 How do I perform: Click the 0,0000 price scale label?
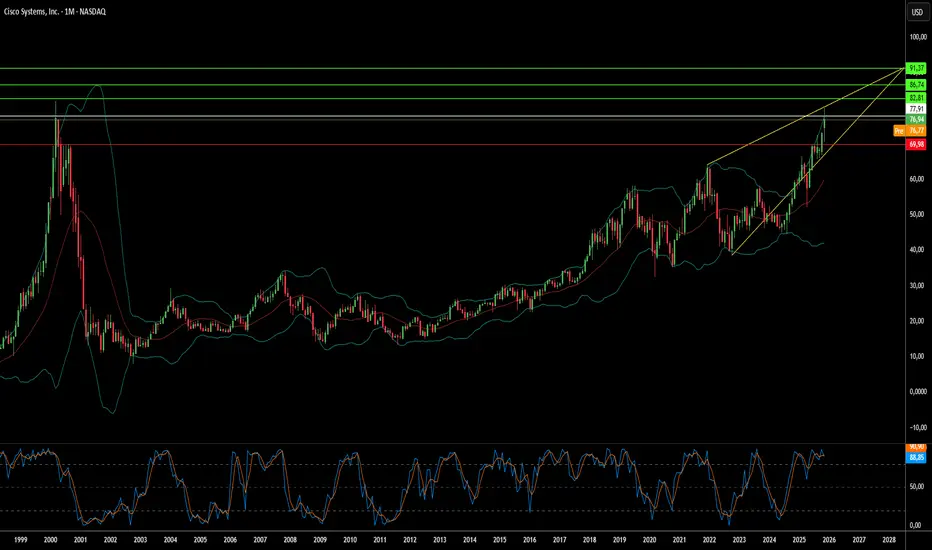pyautogui.click(x=916, y=392)
